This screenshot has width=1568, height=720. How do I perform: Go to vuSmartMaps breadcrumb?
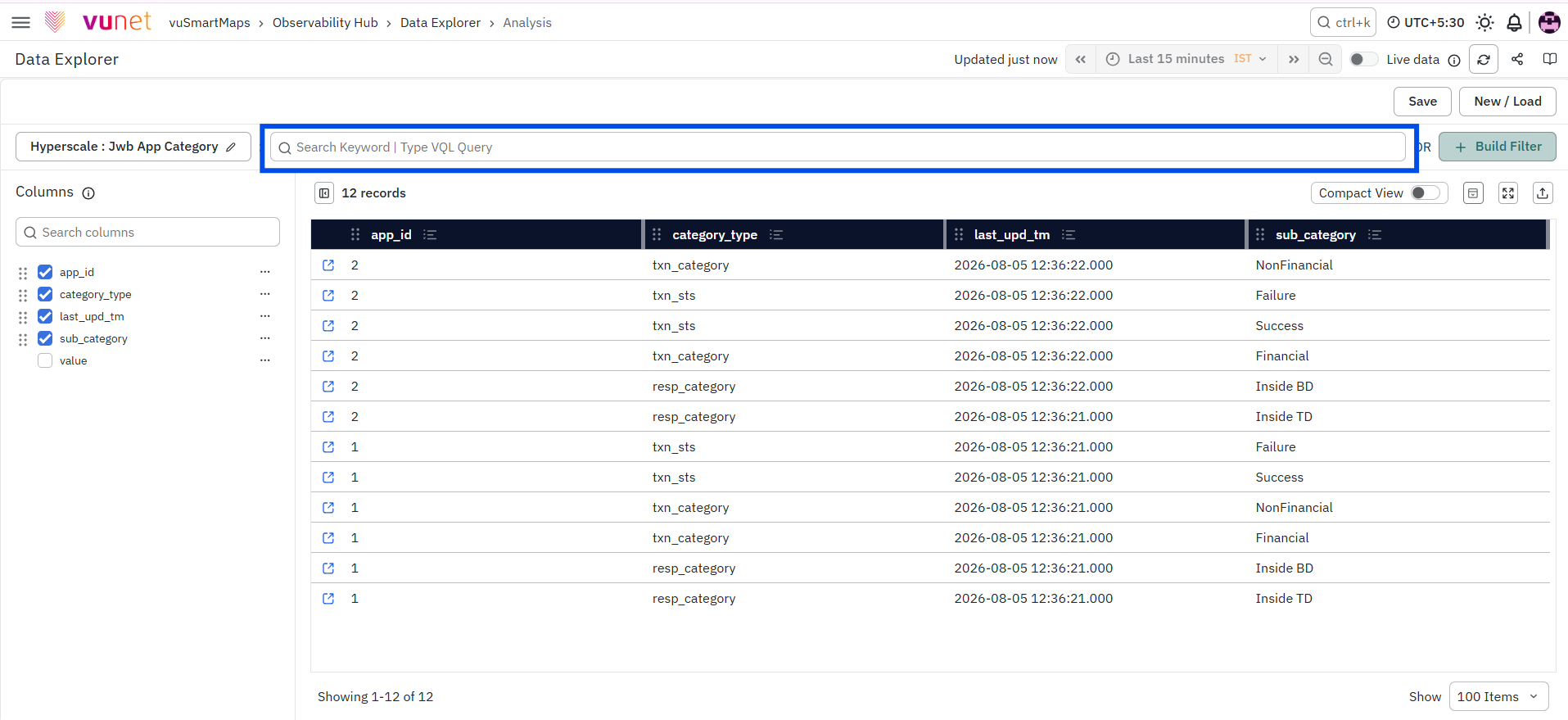[x=210, y=23]
